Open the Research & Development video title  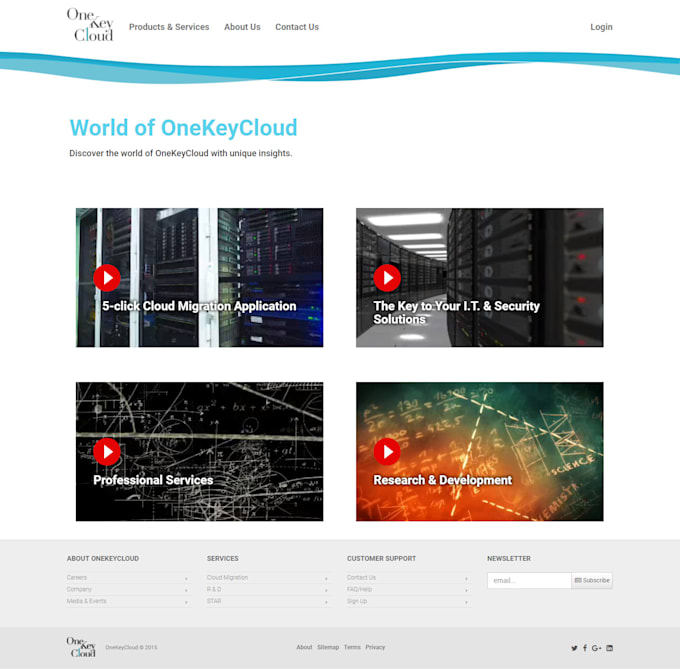tap(442, 480)
